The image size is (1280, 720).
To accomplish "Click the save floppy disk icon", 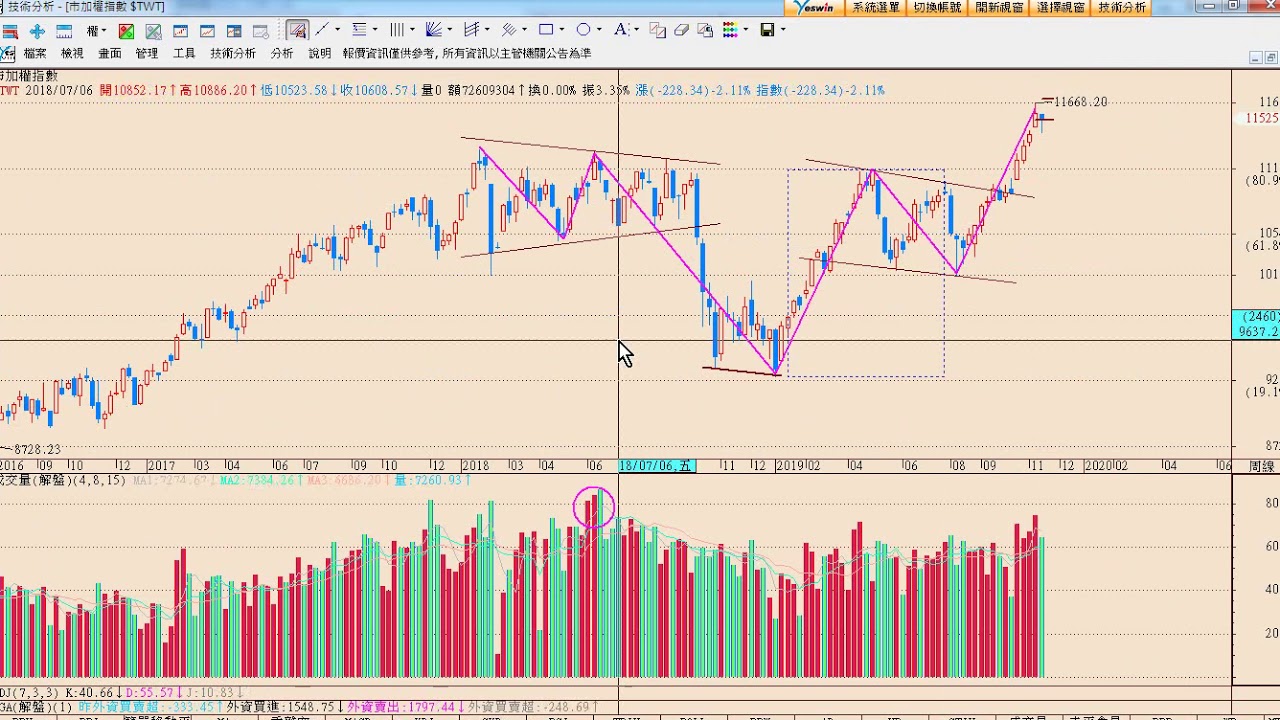I will tap(767, 31).
